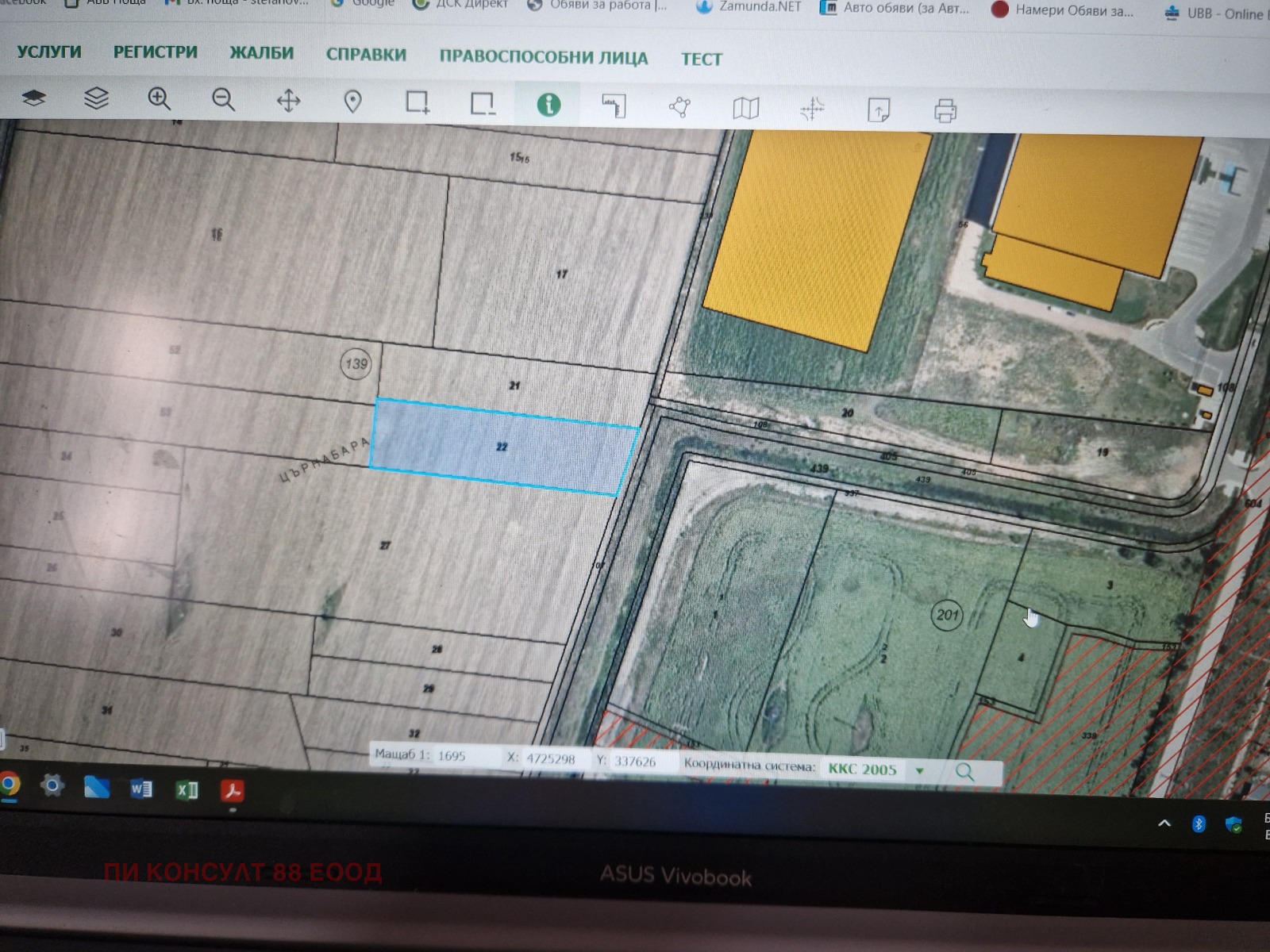Screen dimensions: 1270x952
Task: Click the ПРАВОСПОСОБНИ ЛИЦА link
Action: [544, 58]
